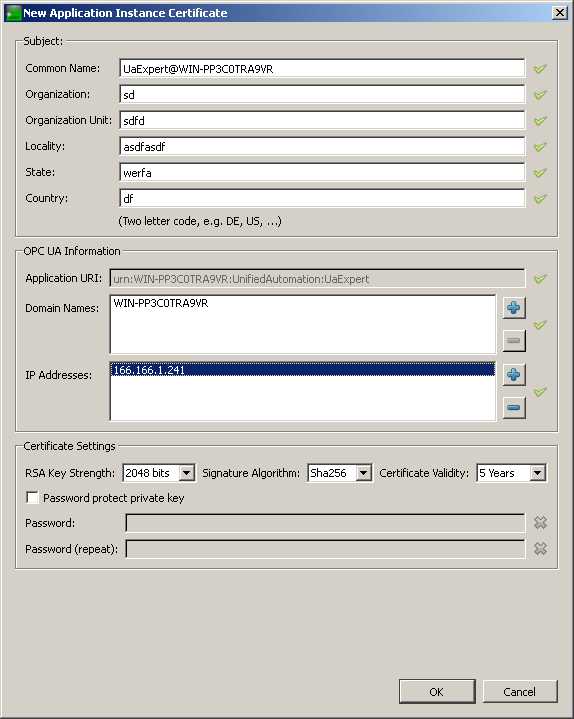Click into the State input field
Image resolution: width=574 pixels, height=719 pixels.
point(322,172)
